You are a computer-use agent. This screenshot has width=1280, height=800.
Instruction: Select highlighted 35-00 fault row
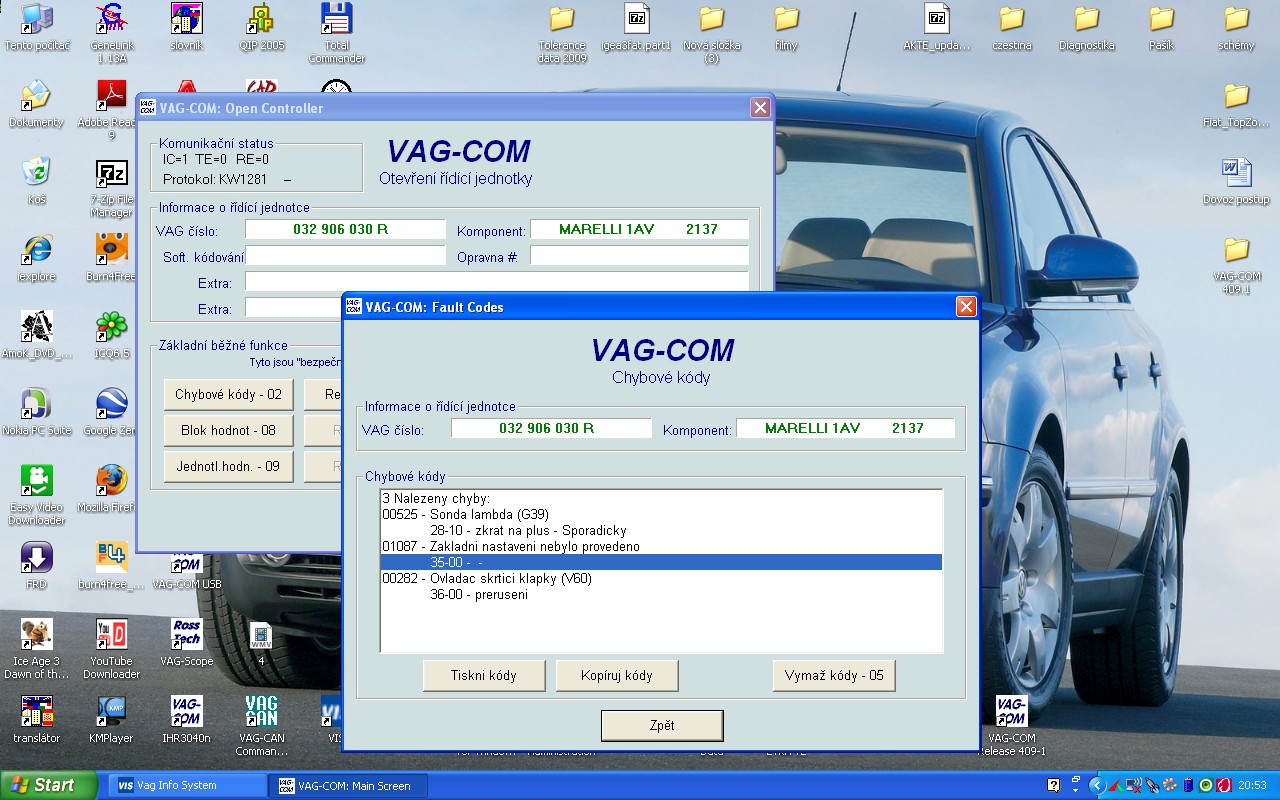(661, 562)
